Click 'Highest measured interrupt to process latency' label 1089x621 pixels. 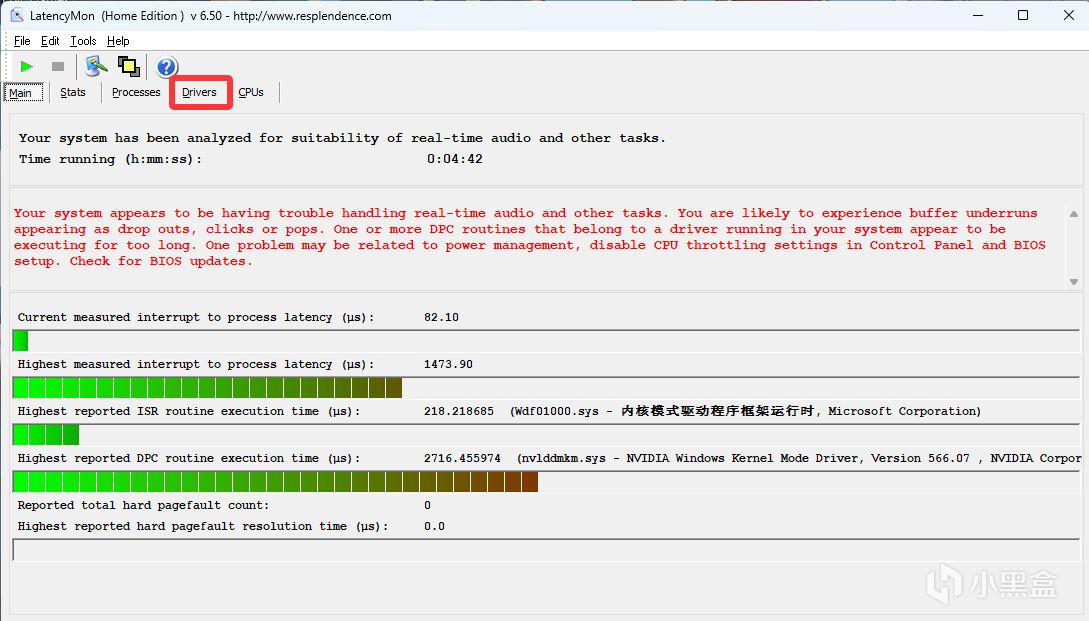(196, 365)
